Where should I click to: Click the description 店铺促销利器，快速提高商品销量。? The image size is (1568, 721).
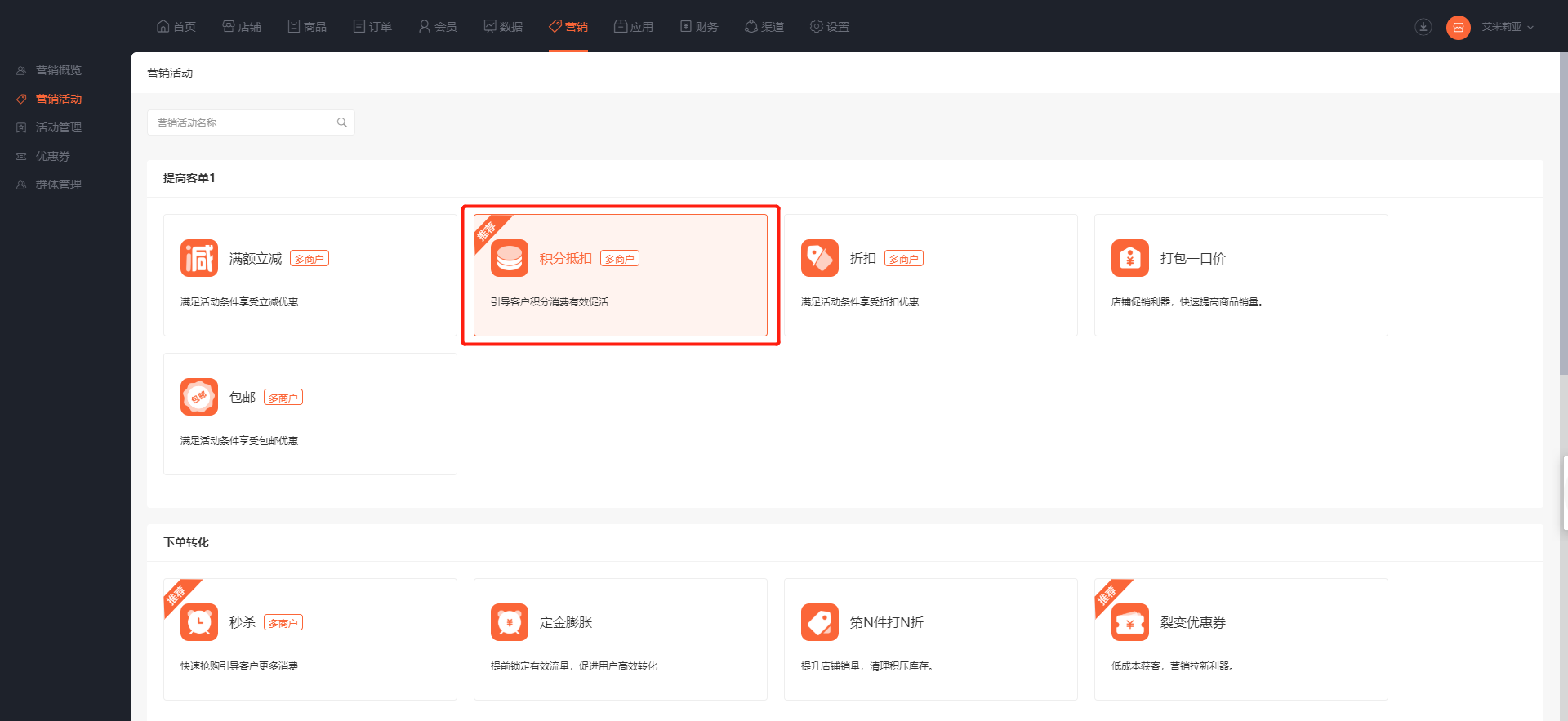[1188, 302]
